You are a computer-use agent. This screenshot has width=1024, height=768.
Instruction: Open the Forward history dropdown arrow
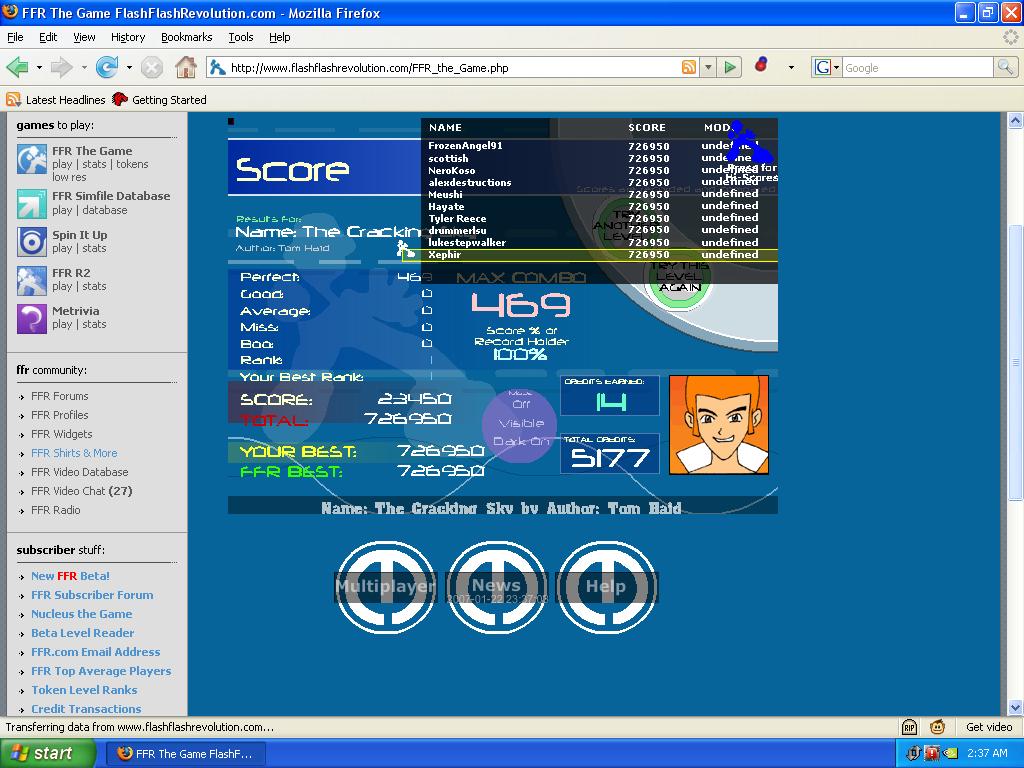tap(84, 67)
